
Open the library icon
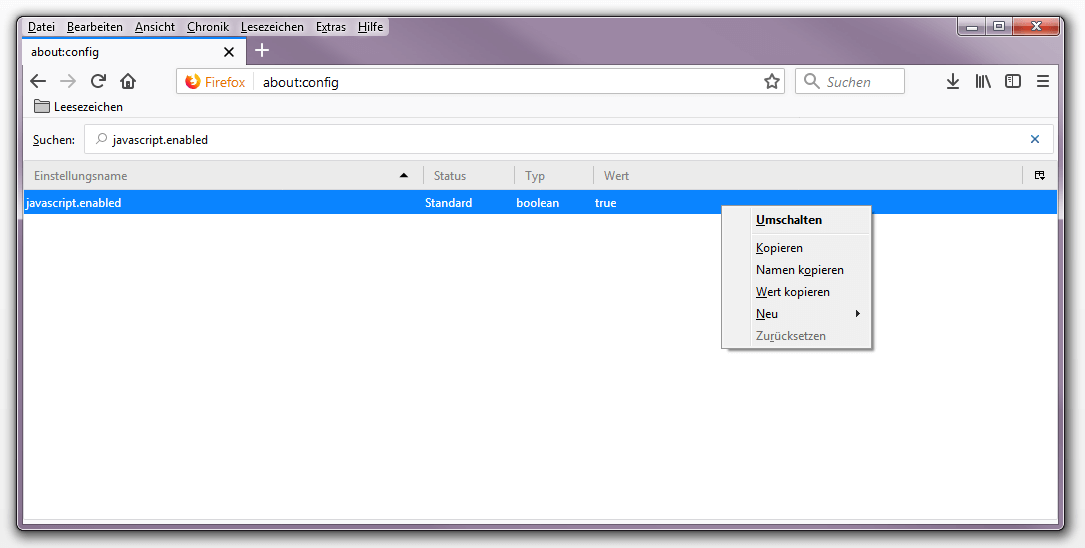coord(983,82)
